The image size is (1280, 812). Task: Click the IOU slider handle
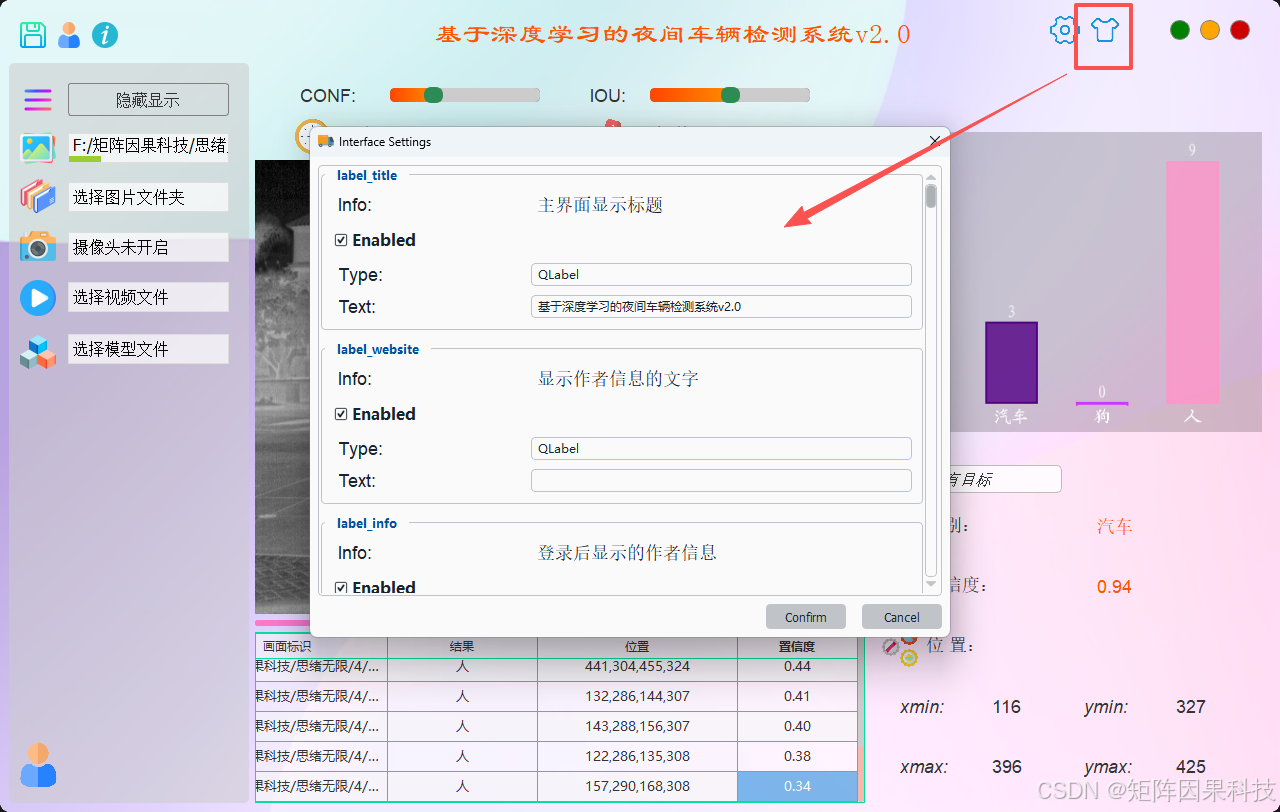[x=731, y=95]
